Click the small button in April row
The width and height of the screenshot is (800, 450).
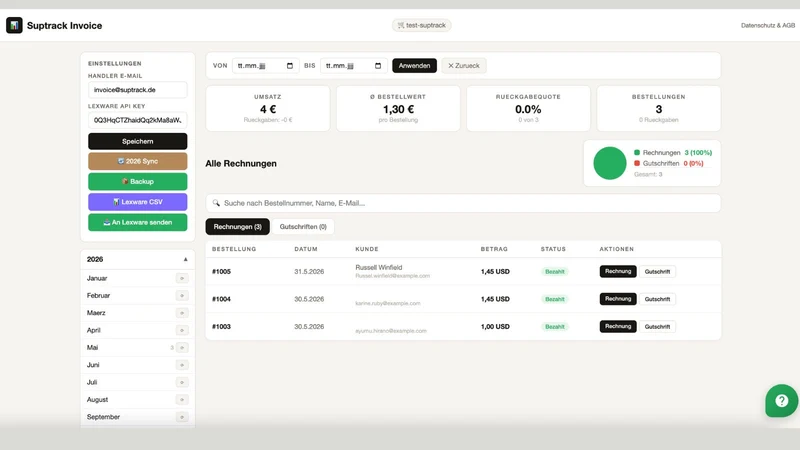point(182,330)
